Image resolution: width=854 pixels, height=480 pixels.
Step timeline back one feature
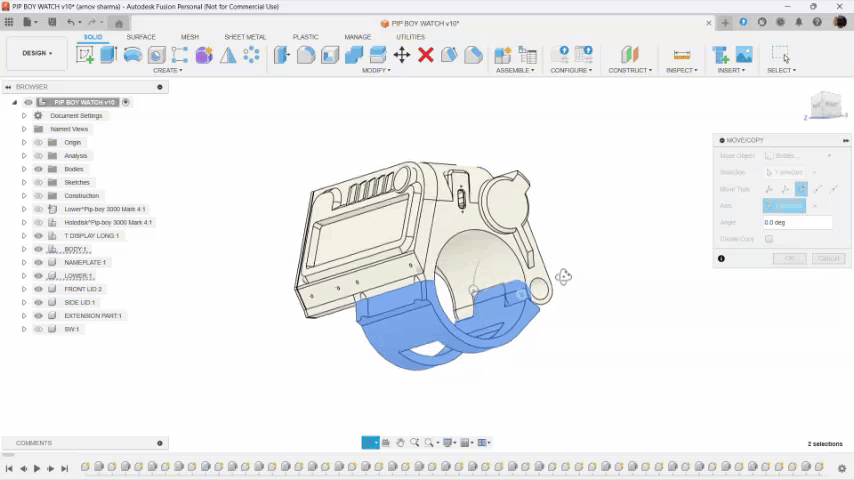(x=23, y=469)
